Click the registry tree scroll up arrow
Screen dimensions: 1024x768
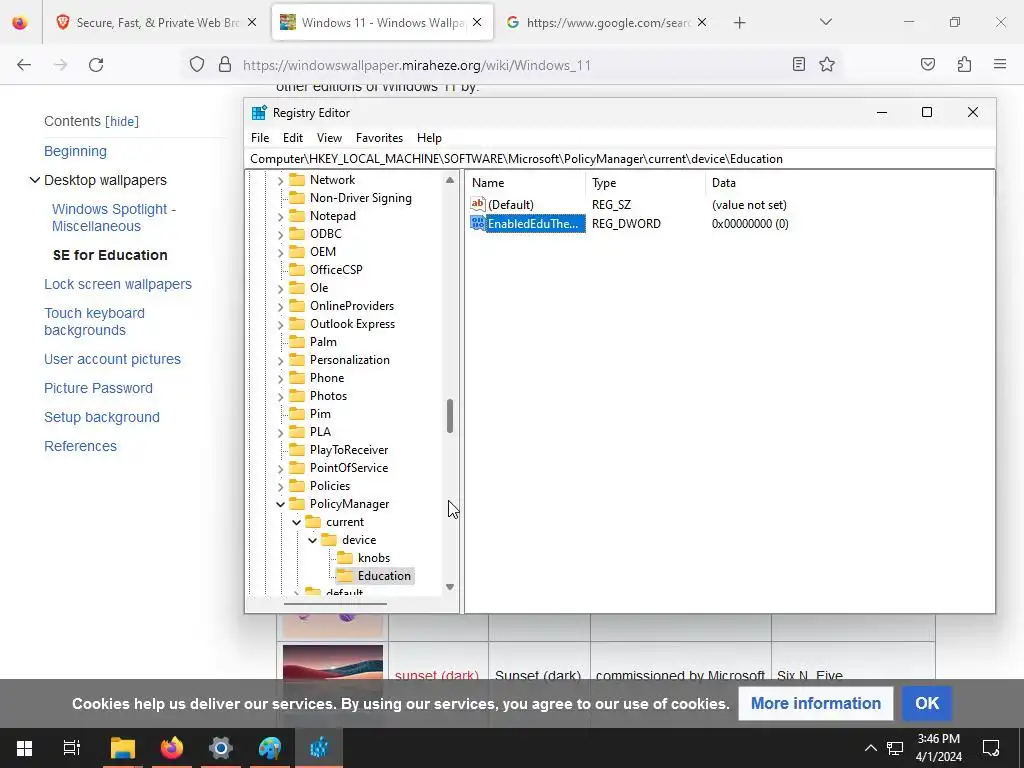(x=449, y=180)
